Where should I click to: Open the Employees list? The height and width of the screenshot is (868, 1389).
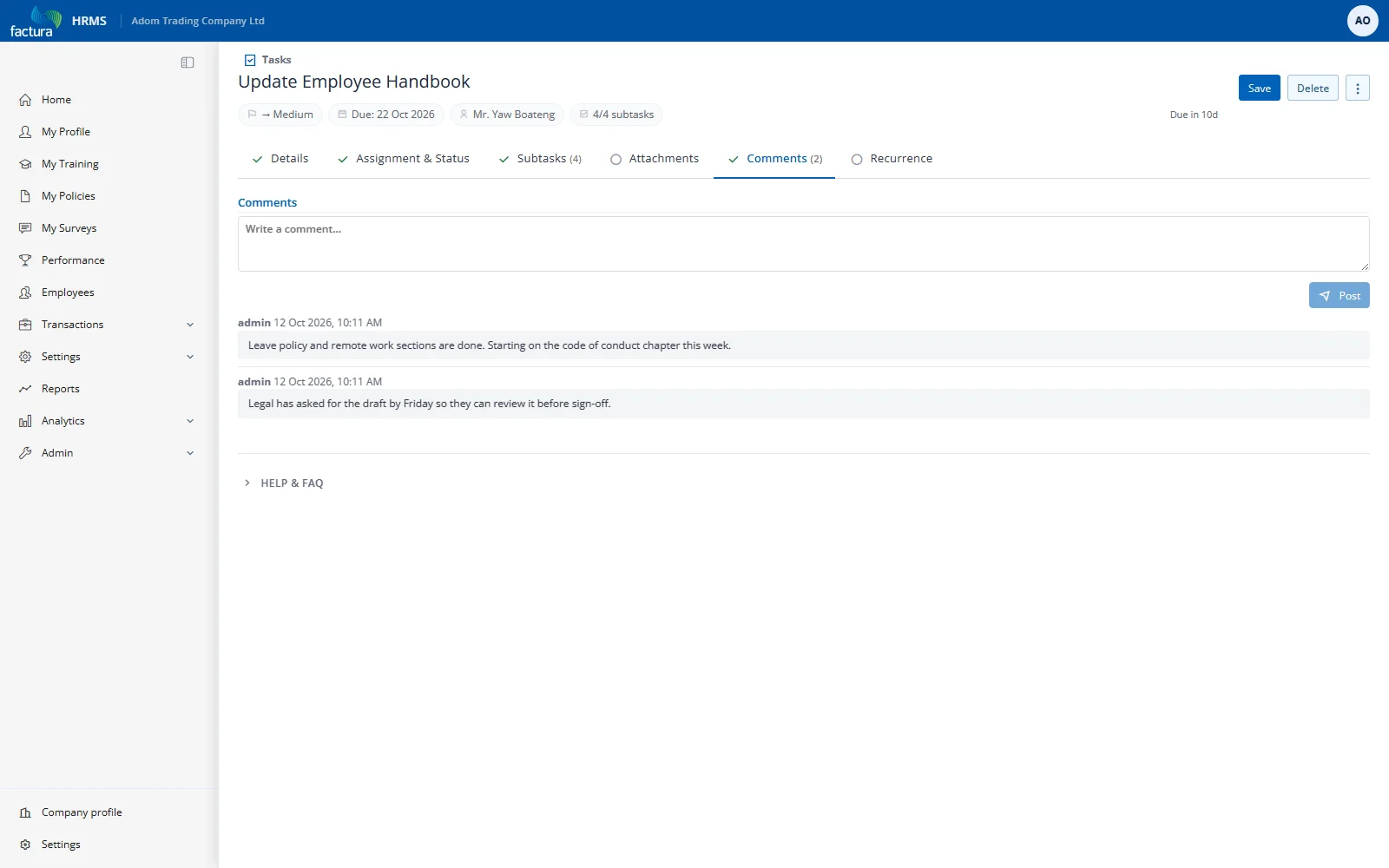tap(68, 293)
